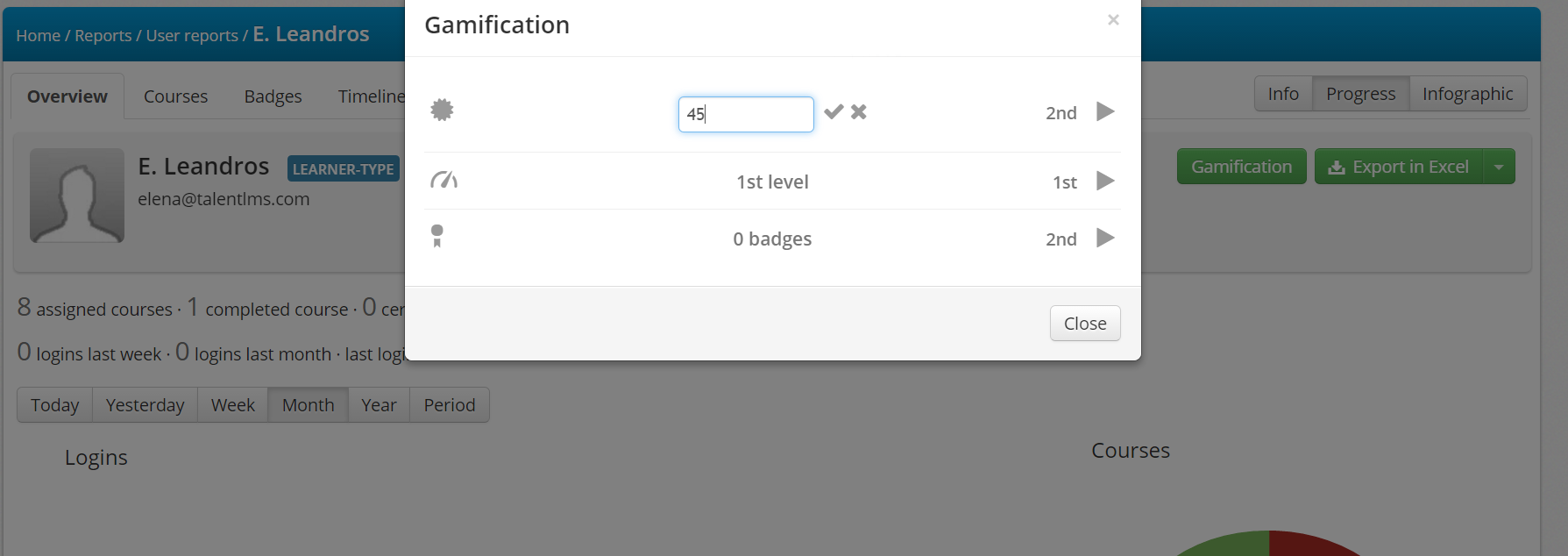Confirm points with the checkmark icon
Image resolution: width=1568 pixels, height=556 pixels.
[x=834, y=111]
